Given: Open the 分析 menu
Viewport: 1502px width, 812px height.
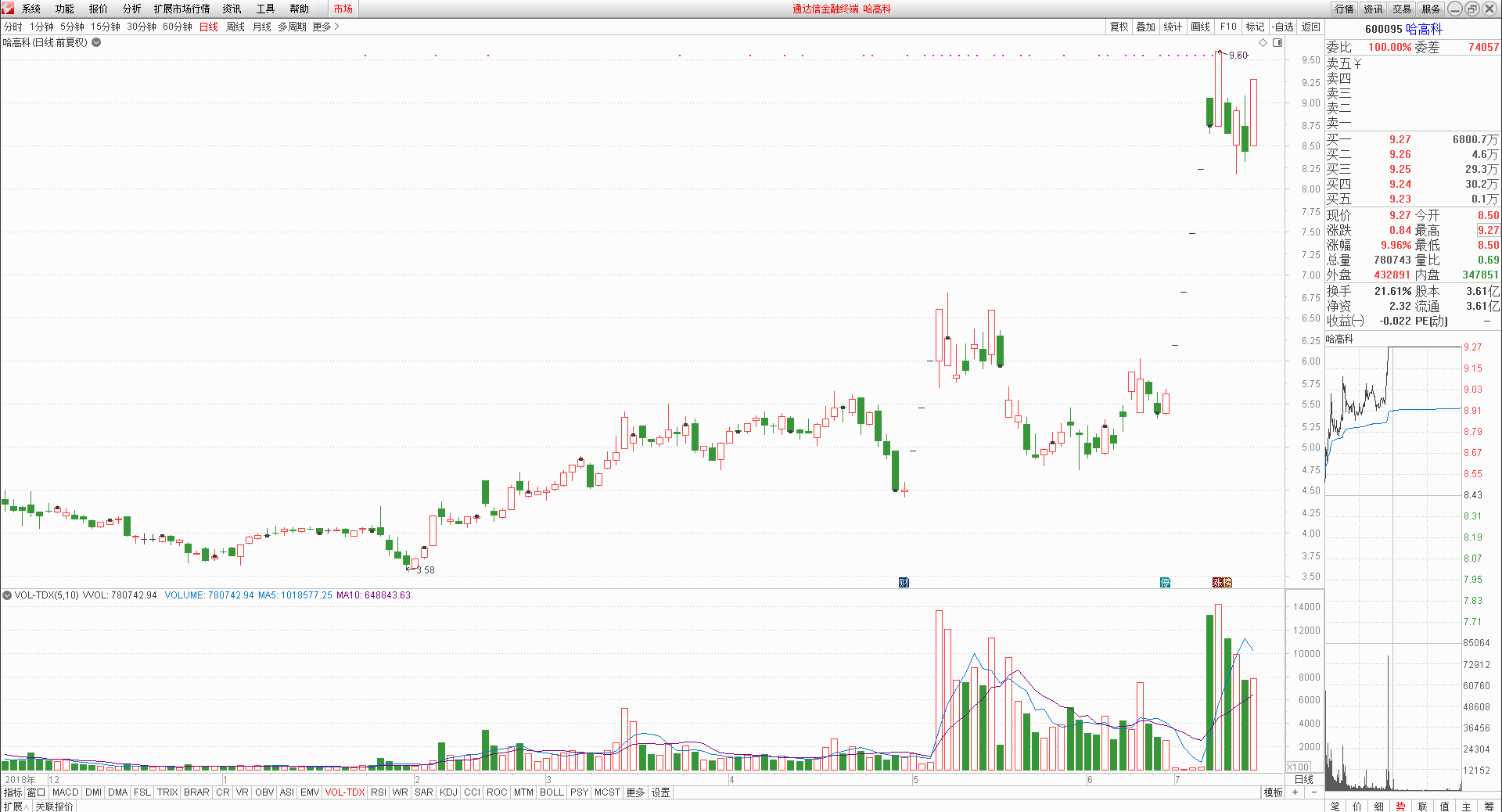Looking at the screenshot, I should point(132,9).
